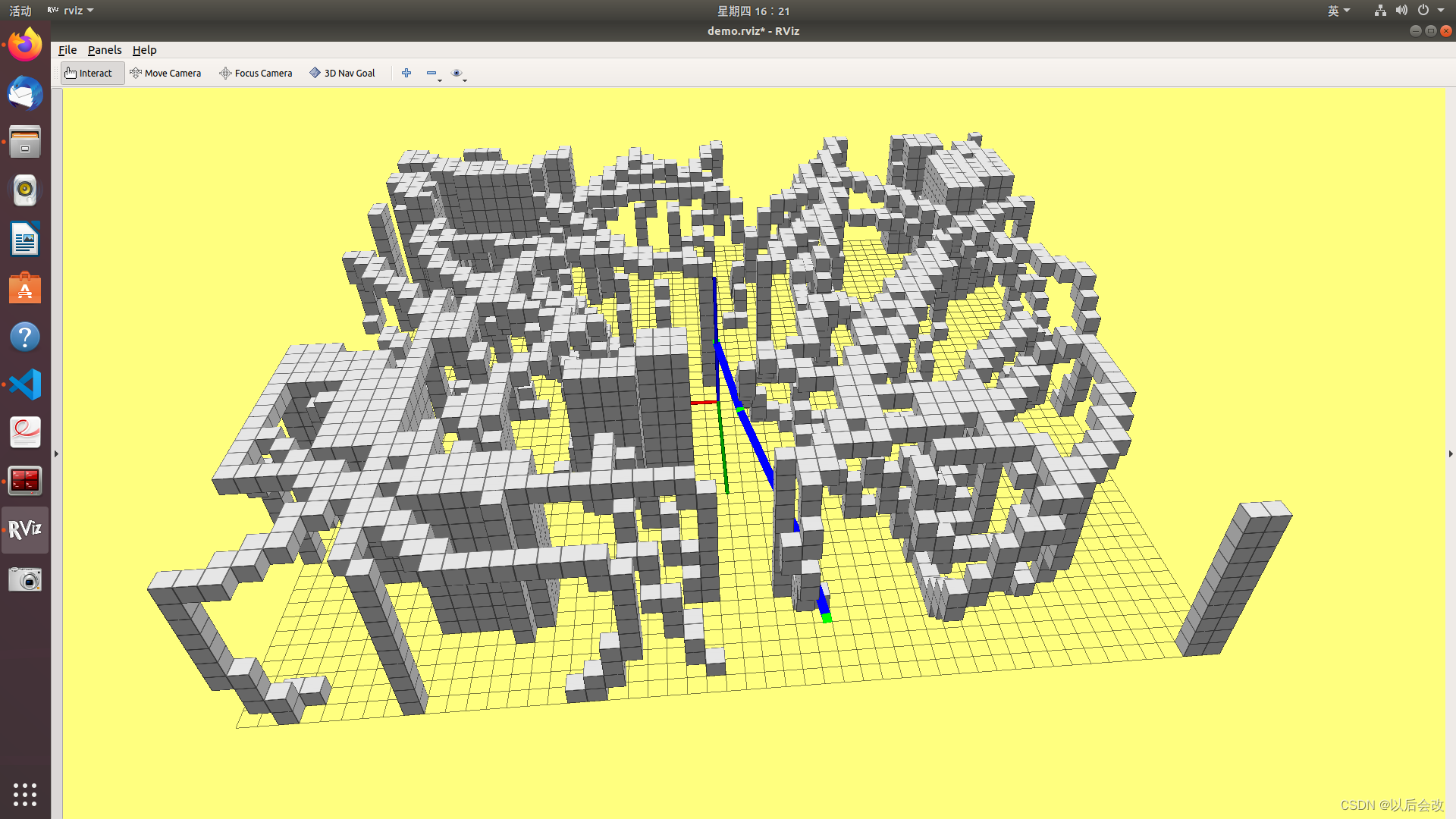Expand the collapsed right side panel
This screenshot has height=819, width=1456.
(x=1450, y=453)
